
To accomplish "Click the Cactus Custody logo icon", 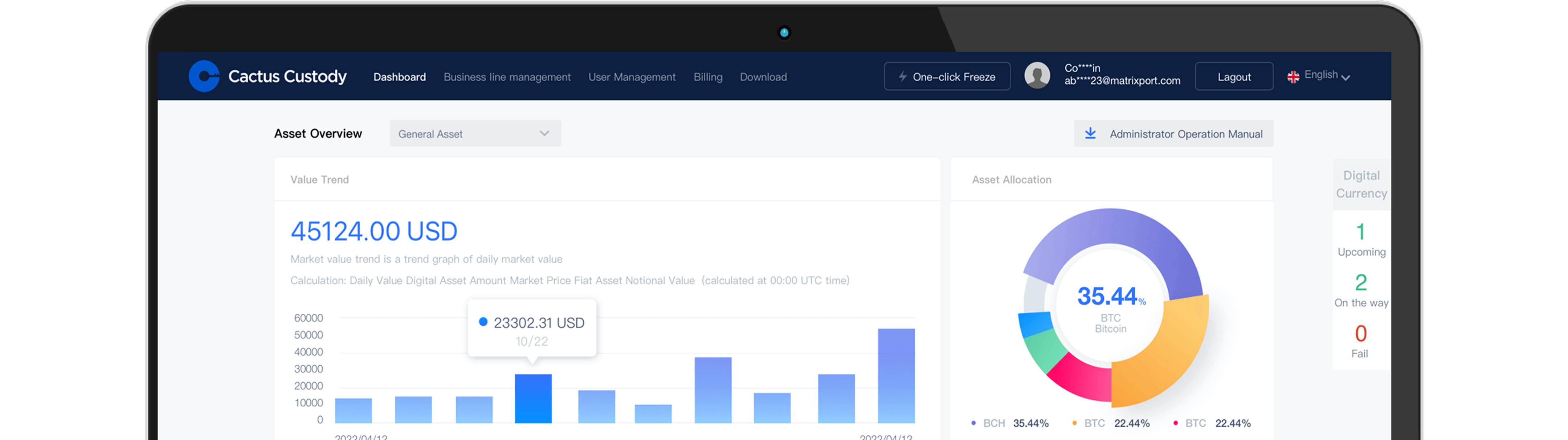I will (204, 76).
